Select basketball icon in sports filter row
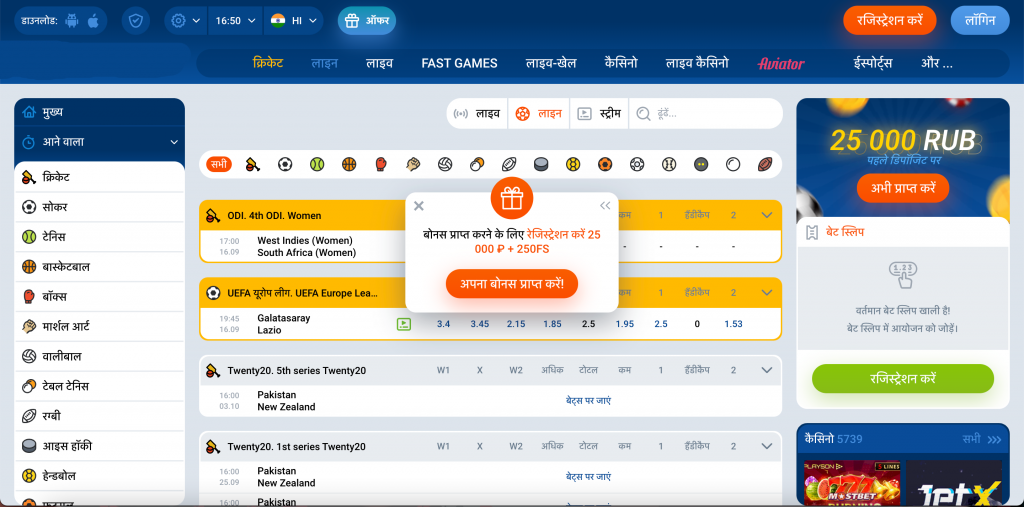The height and width of the screenshot is (507, 1024). (x=349, y=164)
